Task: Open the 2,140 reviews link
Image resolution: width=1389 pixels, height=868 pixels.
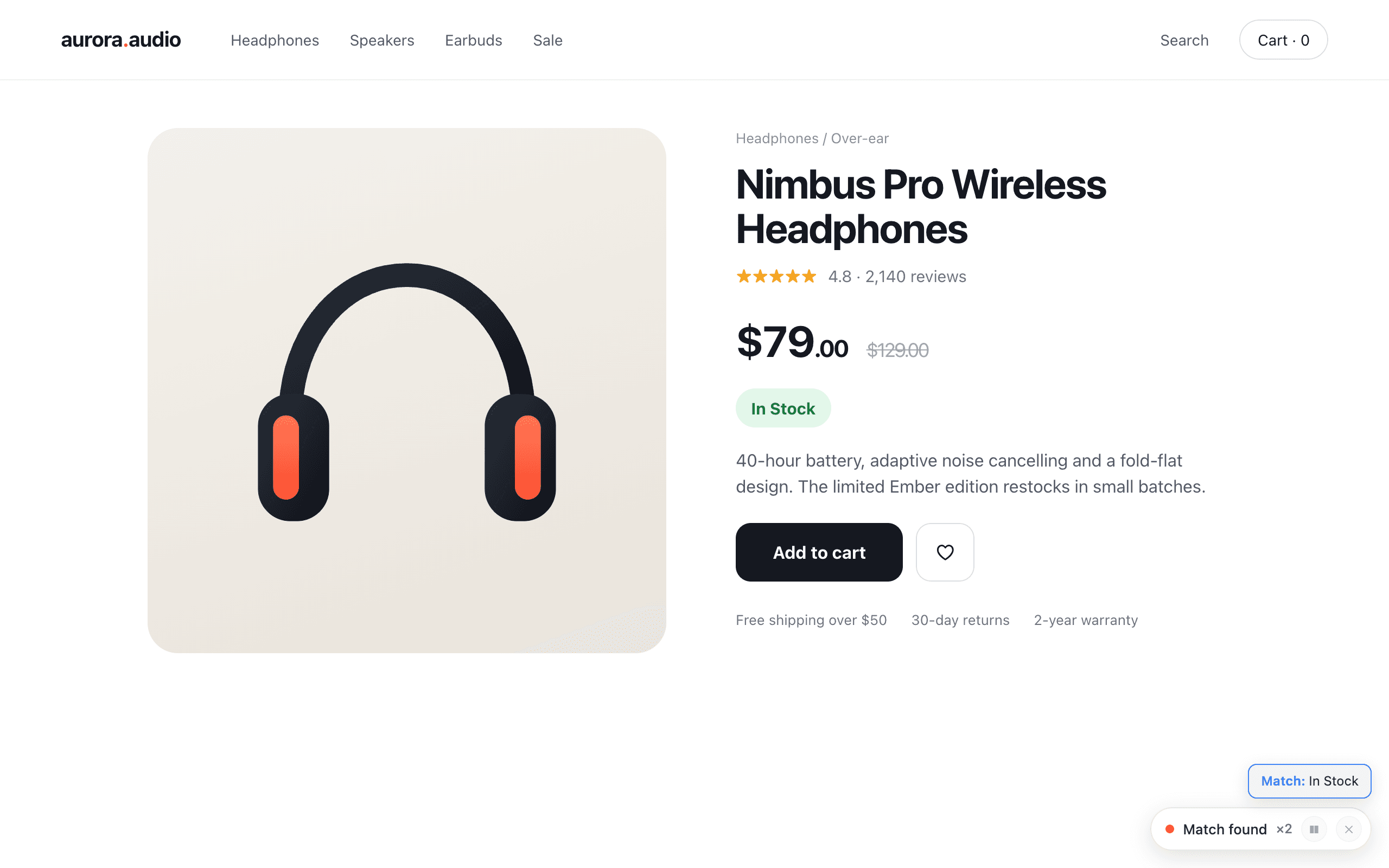Action: pyautogui.click(x=915, y=277)
